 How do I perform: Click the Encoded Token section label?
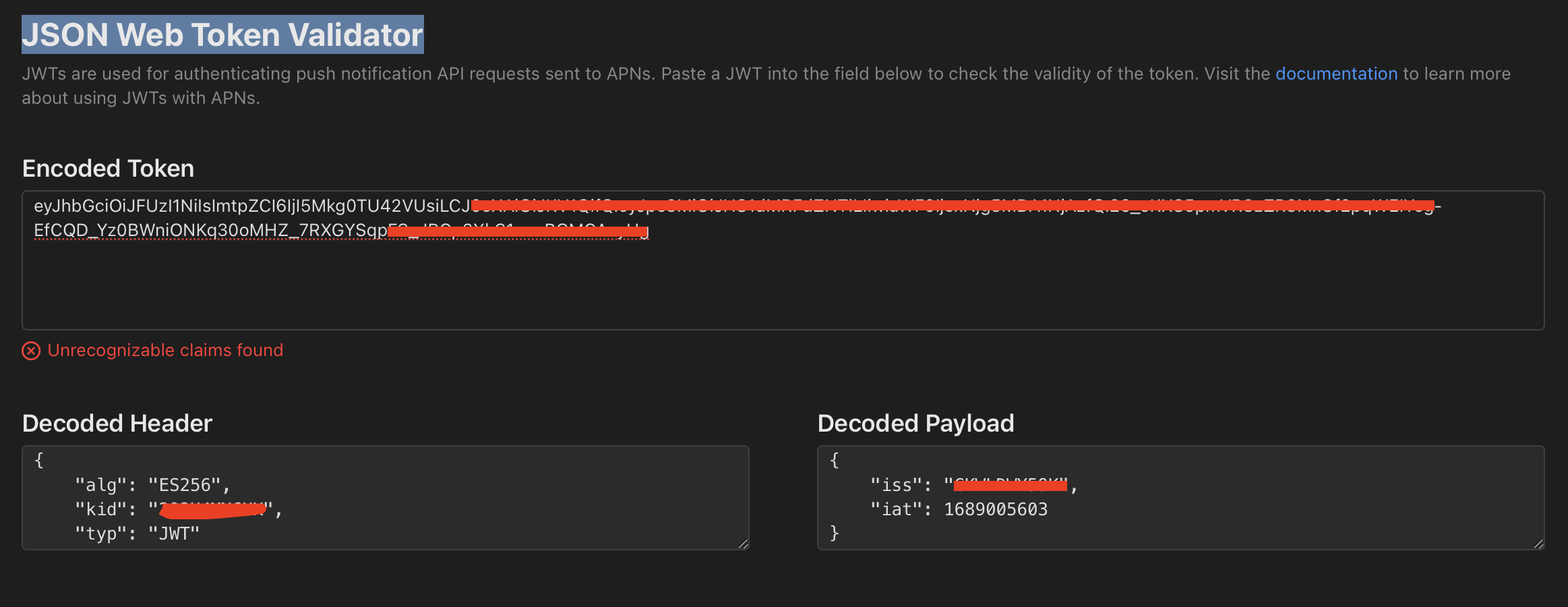(108, 168)
